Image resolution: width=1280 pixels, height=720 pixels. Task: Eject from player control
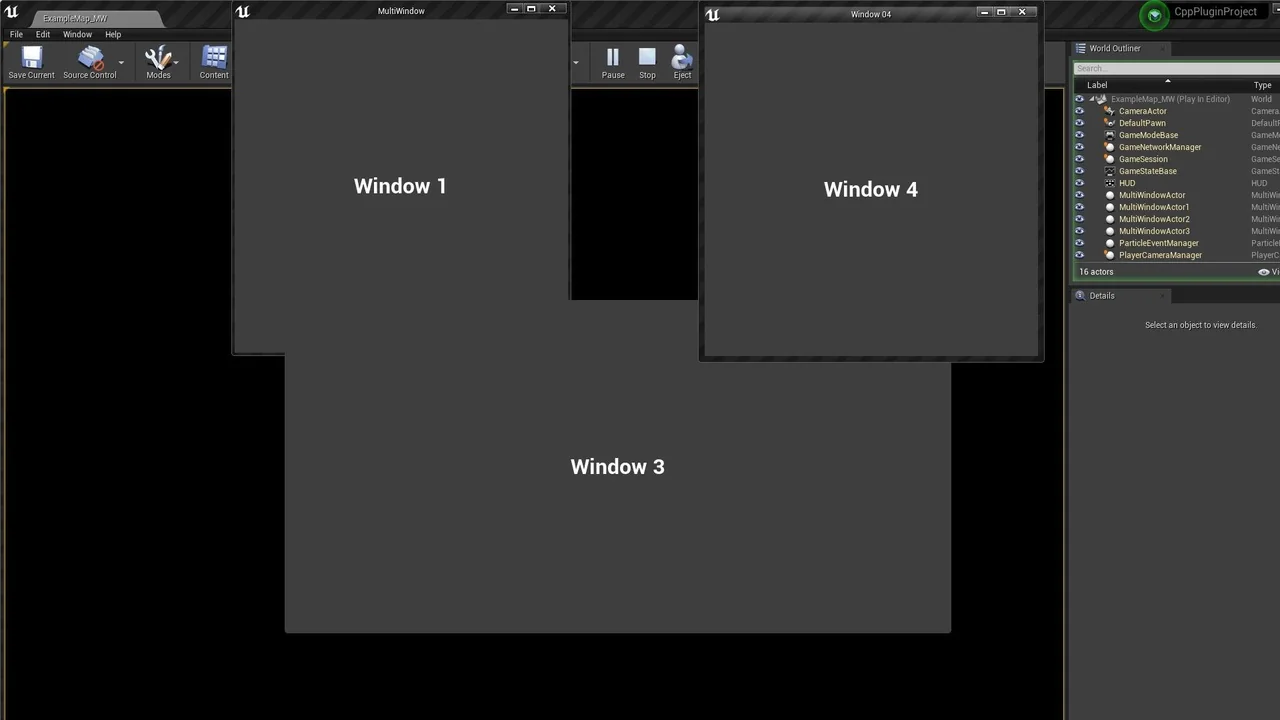[682, 60]
